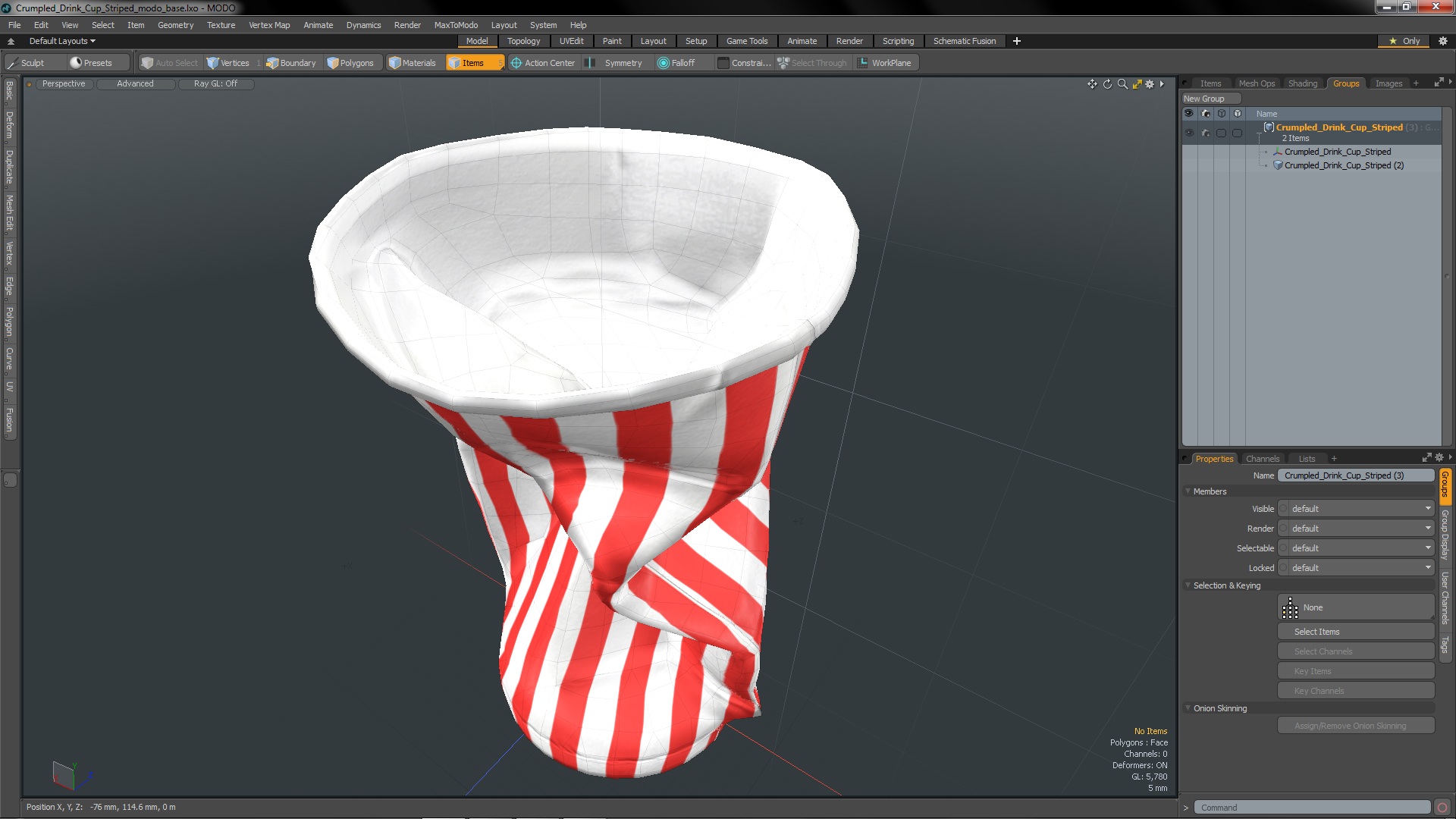Toggle Ray GL Off button
Image resolution: width=1456 pixels, height=819 pixels.
215,84
